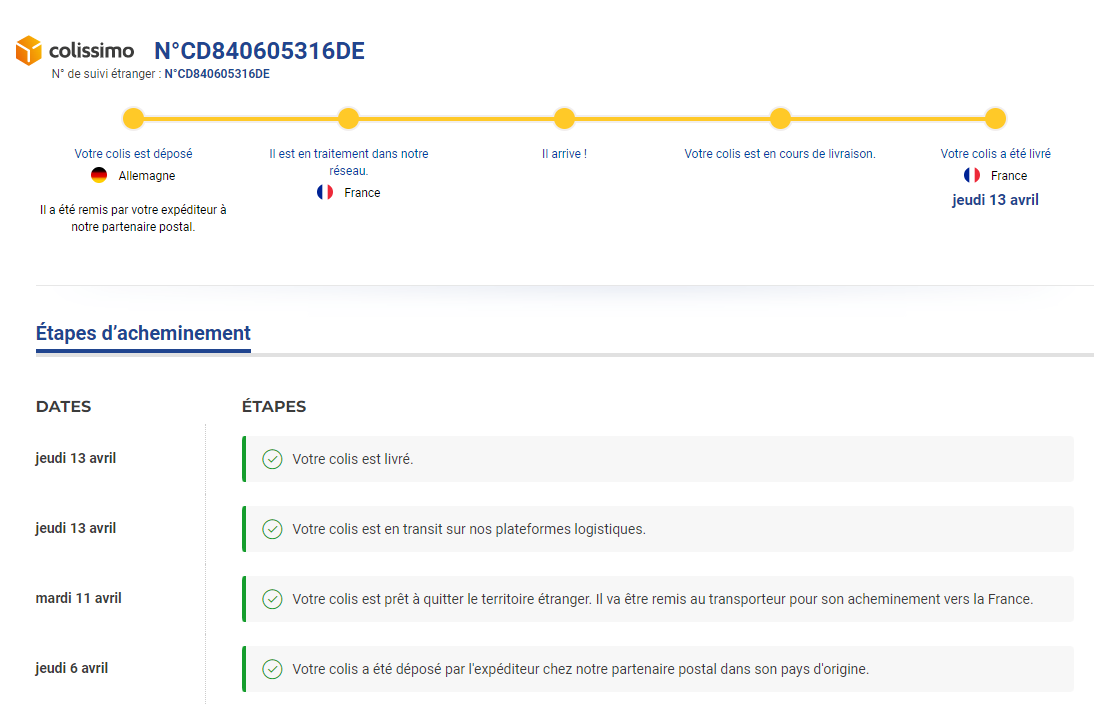Click the 'Votre colis est livré.' step row
The image size is (1106, 715).
click(657, 459)
